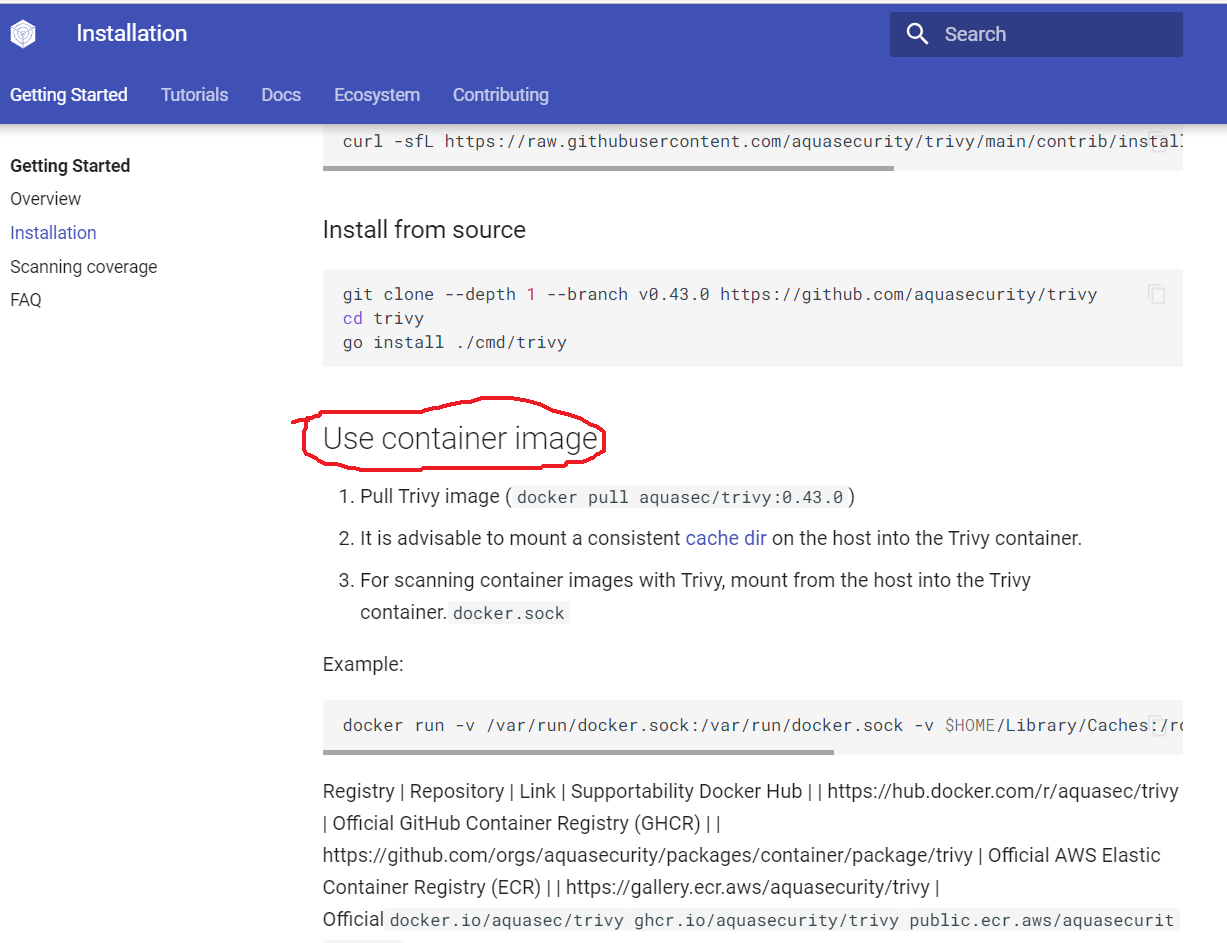1227x943 pixels.
Task: Open the Tutorials tab
Action: (x=194, y=95)
